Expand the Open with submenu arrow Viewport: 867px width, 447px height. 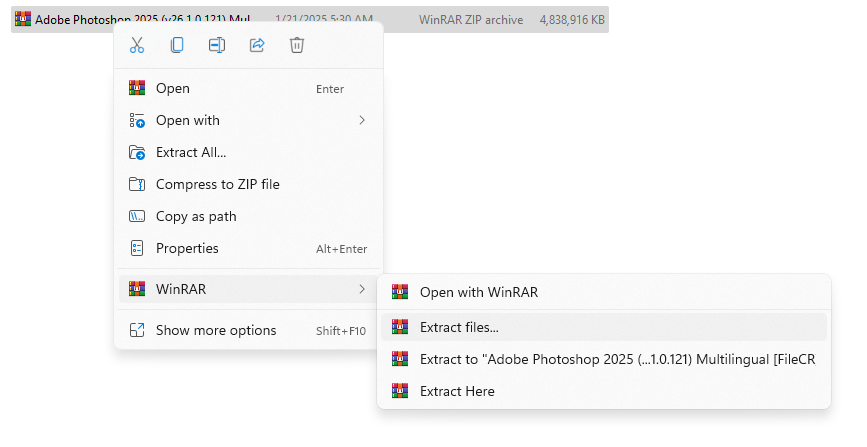[x=362, y=120]
